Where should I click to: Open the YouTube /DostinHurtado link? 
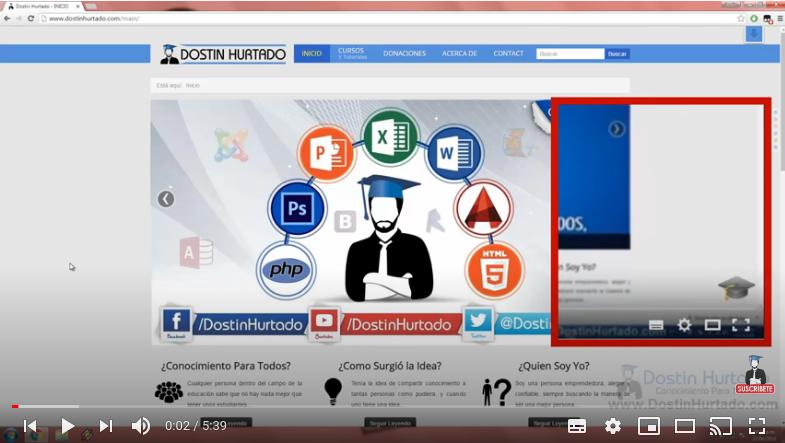pyautogui.click(x=384, y=324)
